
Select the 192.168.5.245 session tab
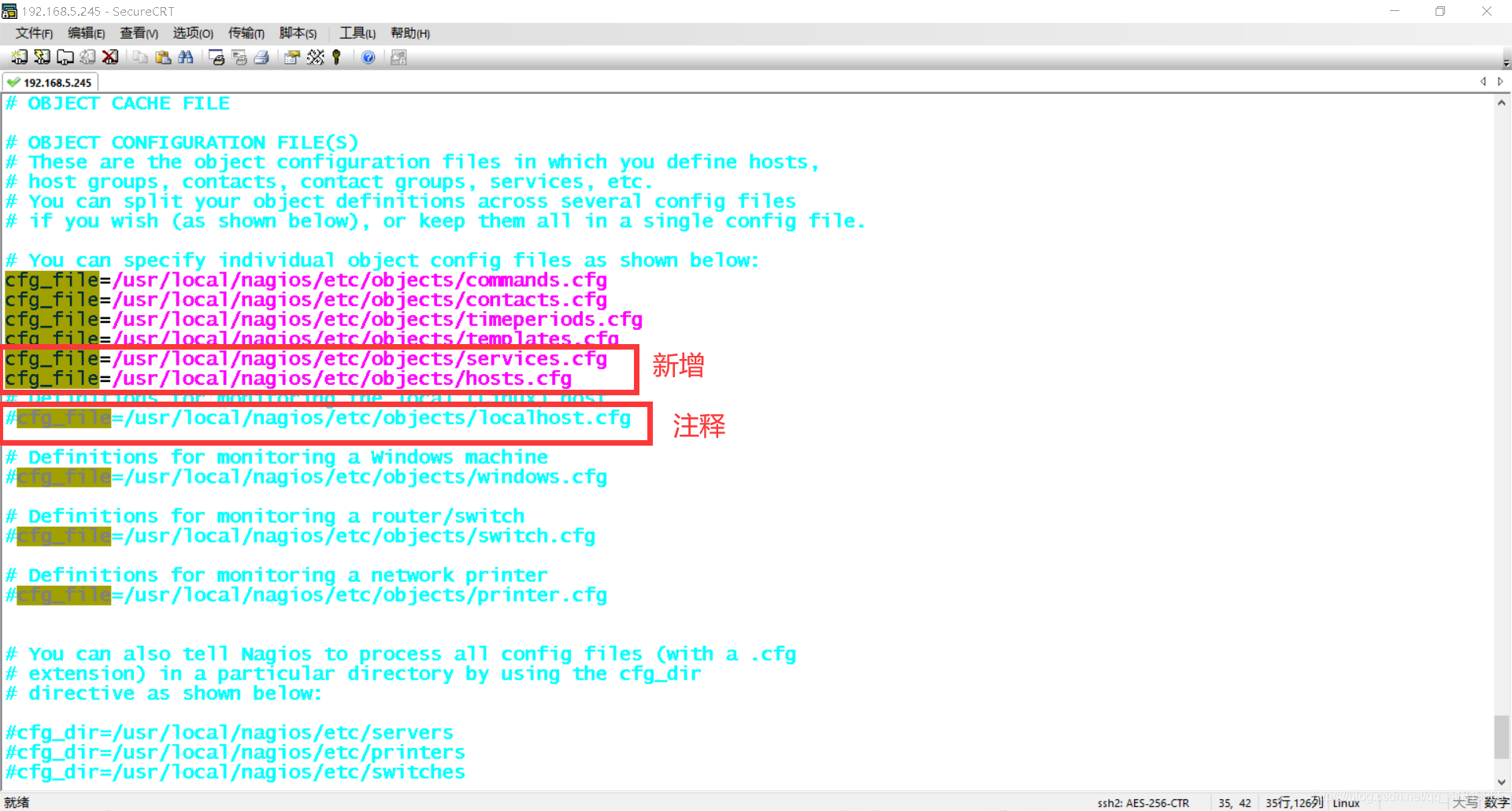pos(50,82)
